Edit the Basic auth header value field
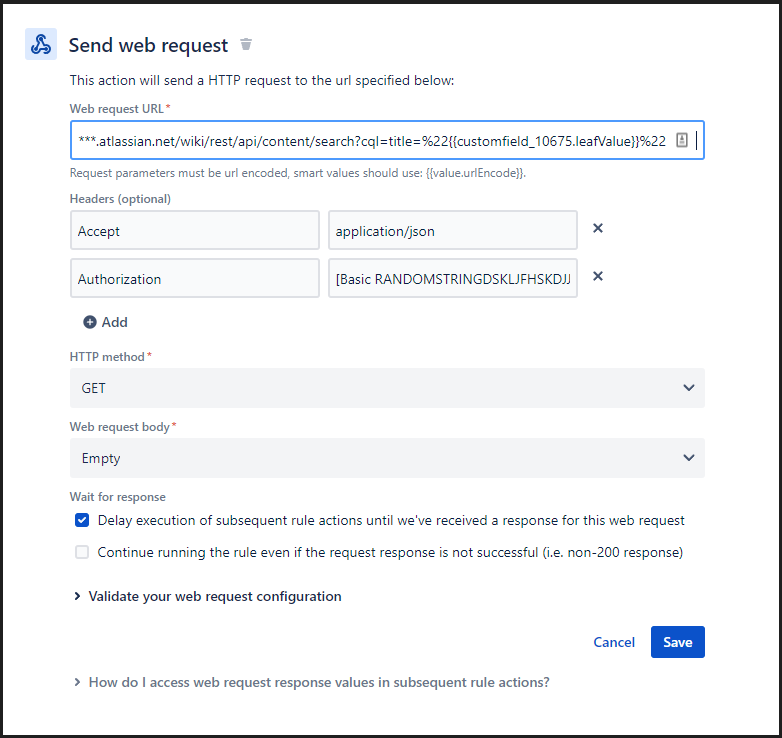The height and width of the screenshot is (738, 782). [452, 279]
